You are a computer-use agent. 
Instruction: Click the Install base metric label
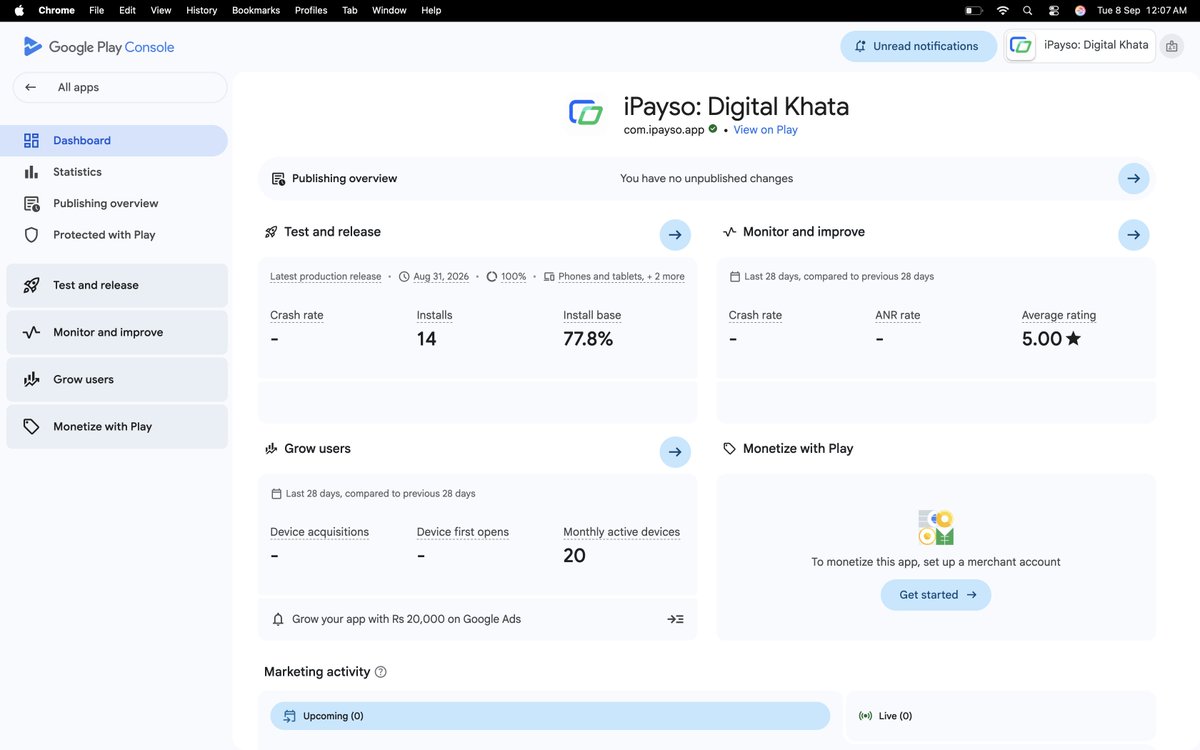point(592,315)
